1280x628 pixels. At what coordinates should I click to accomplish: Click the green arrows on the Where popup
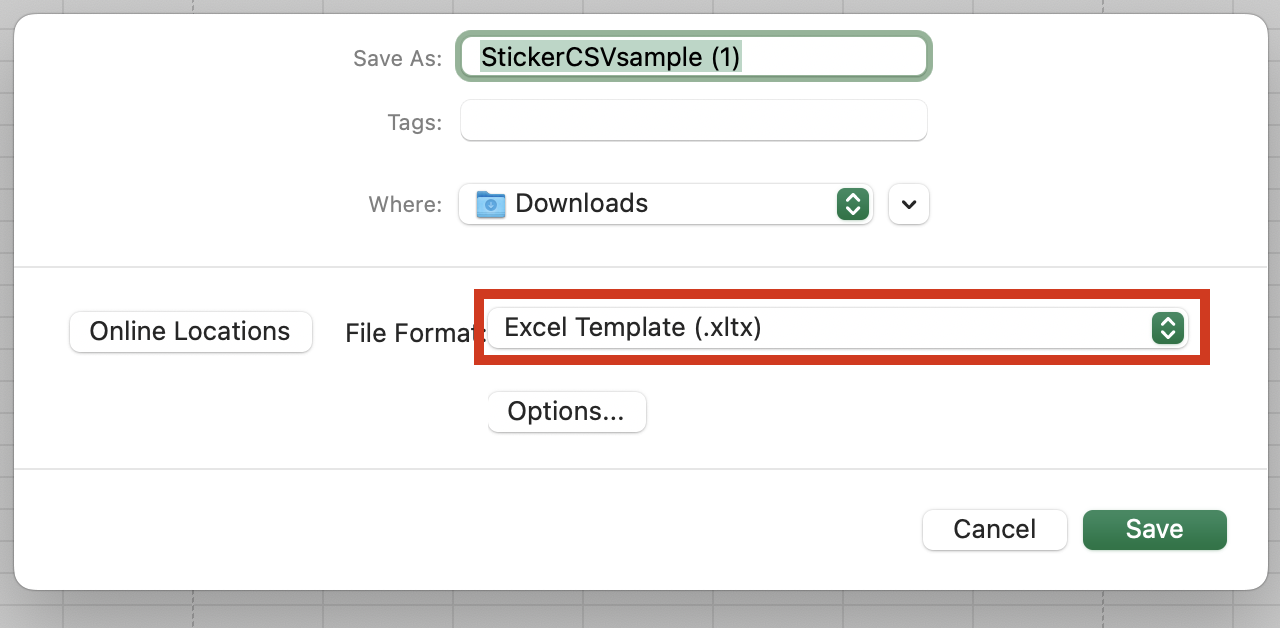coord(852,204)
